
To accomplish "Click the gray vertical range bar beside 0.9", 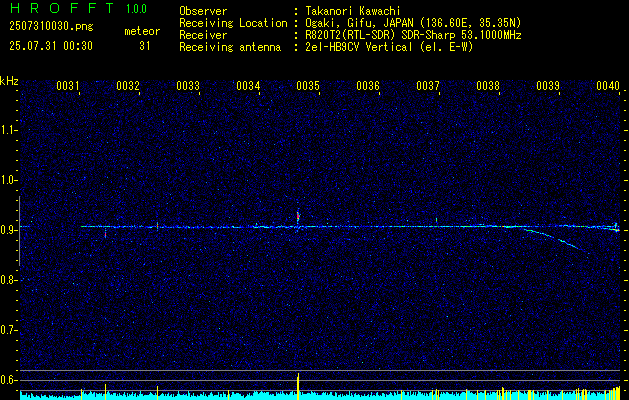I will tap(19, 231).
